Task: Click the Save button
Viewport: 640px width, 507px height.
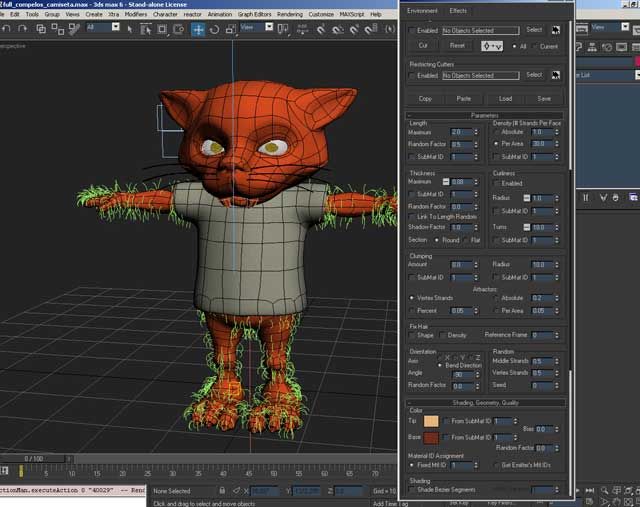Action: [x=544, y=99]
